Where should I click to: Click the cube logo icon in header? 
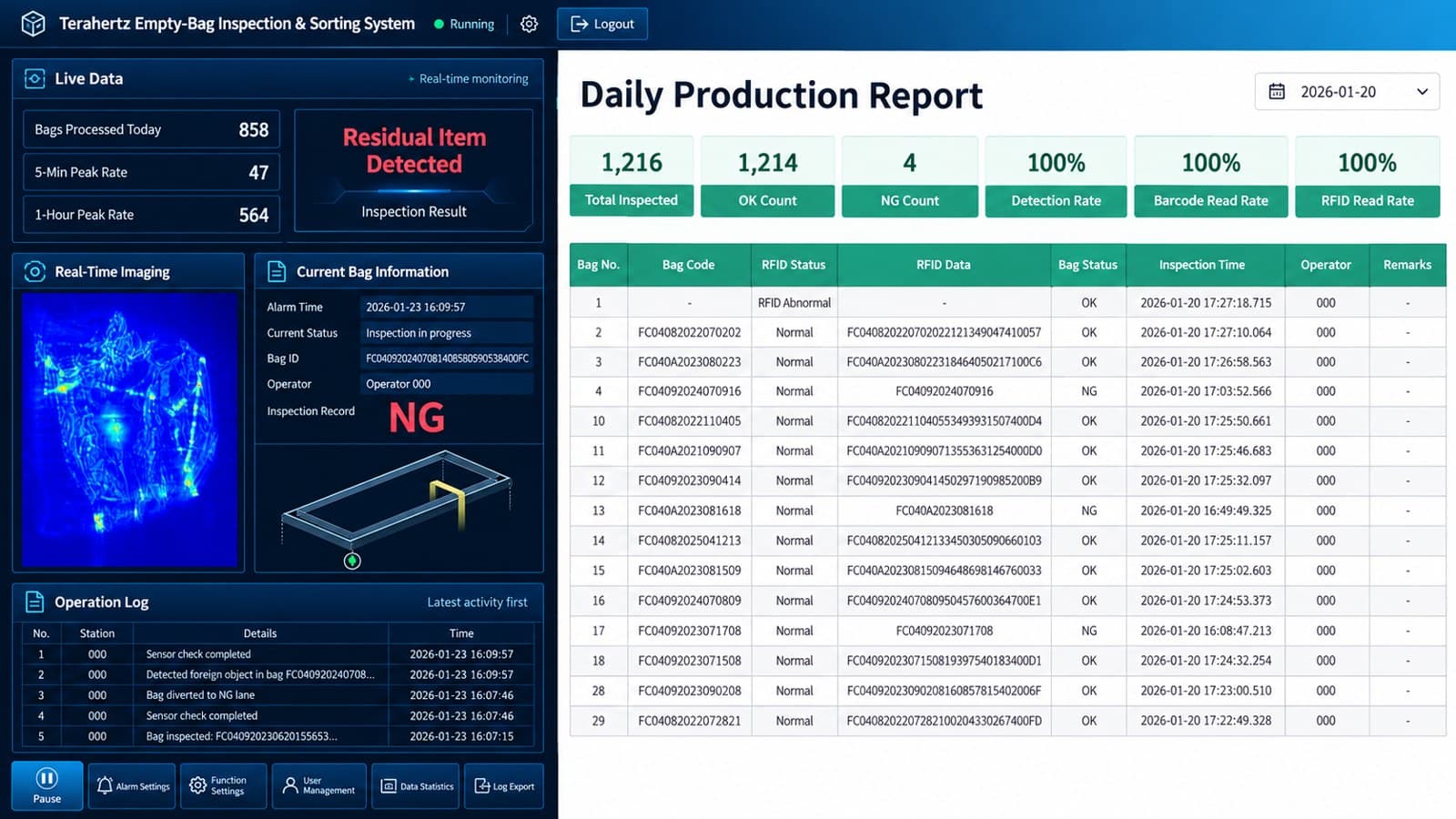pyautogui.click(x=33, y=24)
